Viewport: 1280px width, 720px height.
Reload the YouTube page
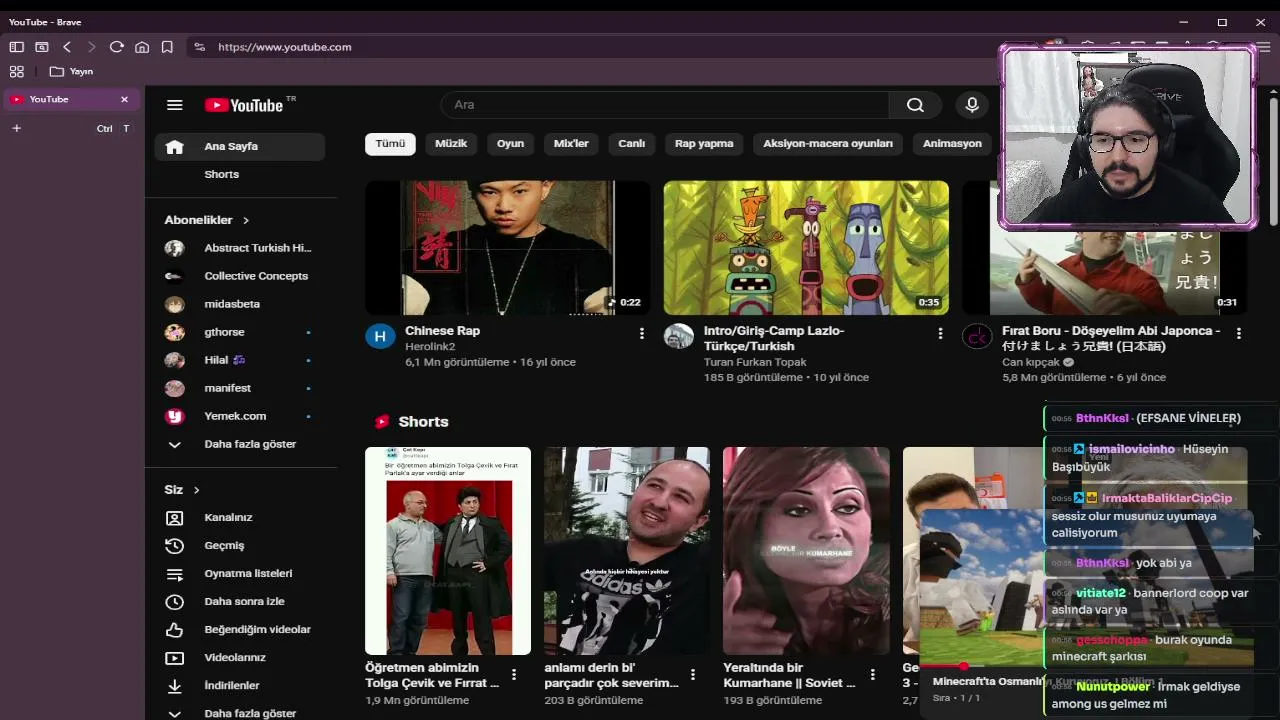116,47
